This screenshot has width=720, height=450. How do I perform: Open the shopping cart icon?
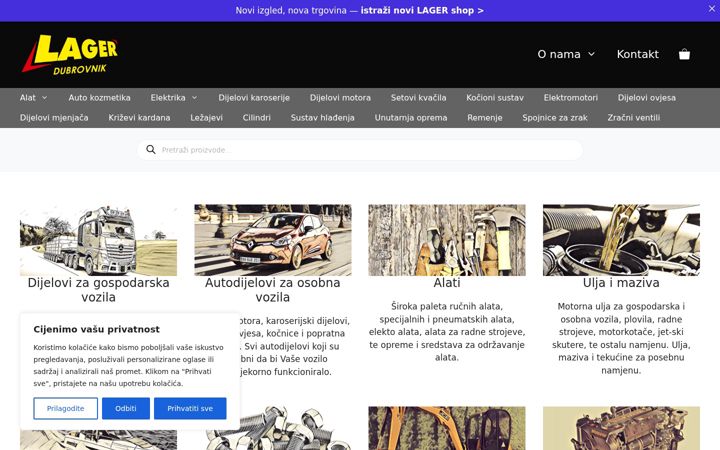pos(684,54)
